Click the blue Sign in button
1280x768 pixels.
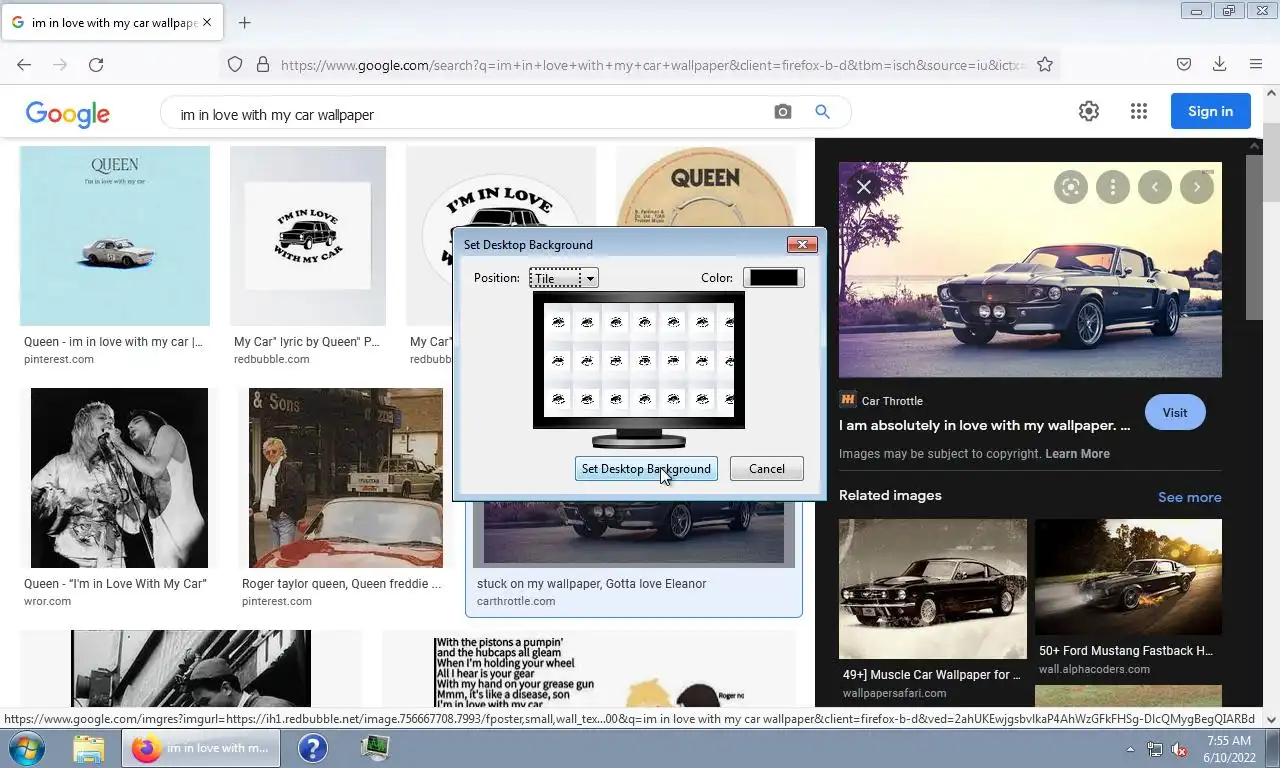(x=1210, y=111)
